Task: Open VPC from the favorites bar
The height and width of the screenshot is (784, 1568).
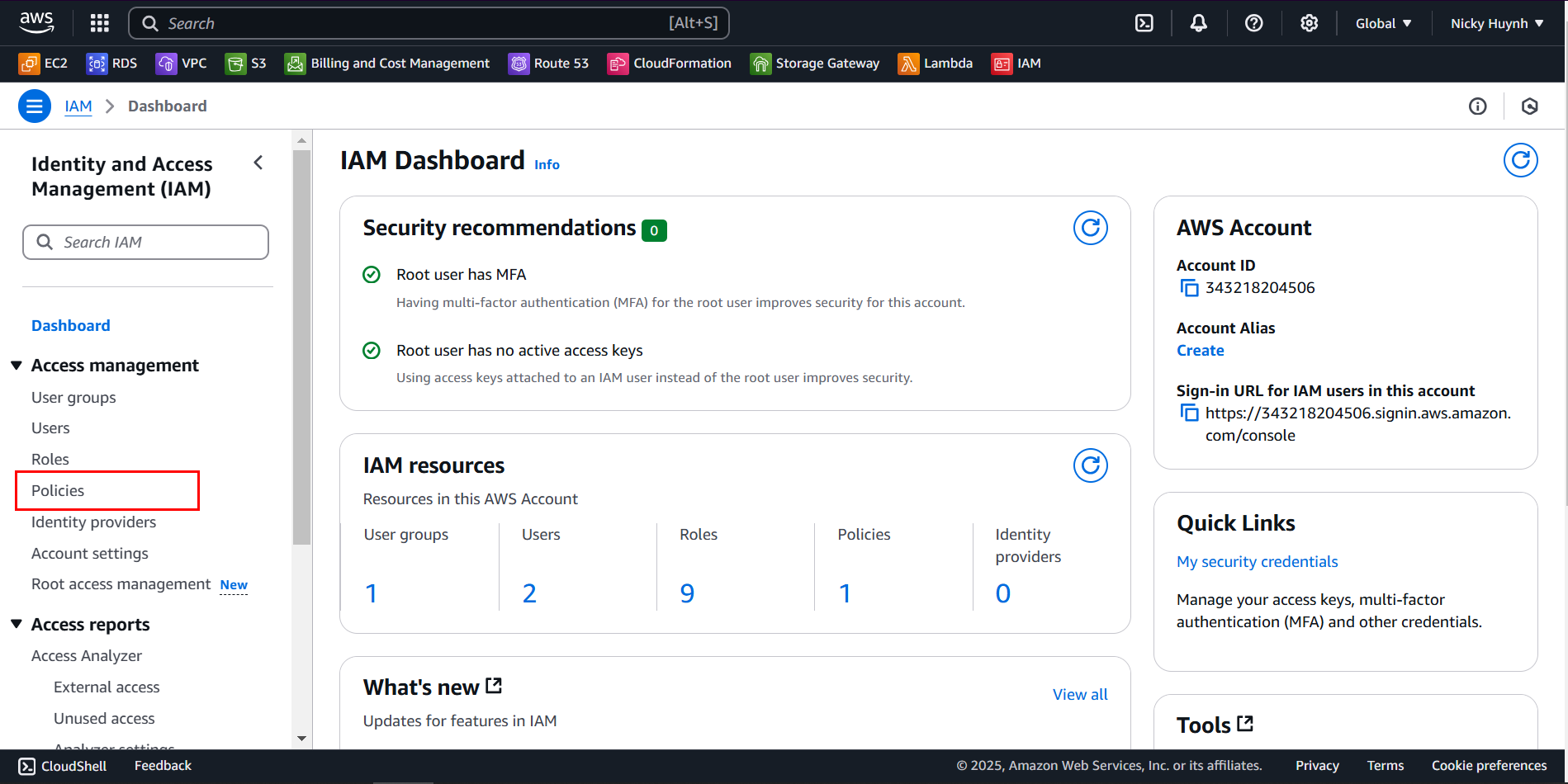Action: (182, 64)
